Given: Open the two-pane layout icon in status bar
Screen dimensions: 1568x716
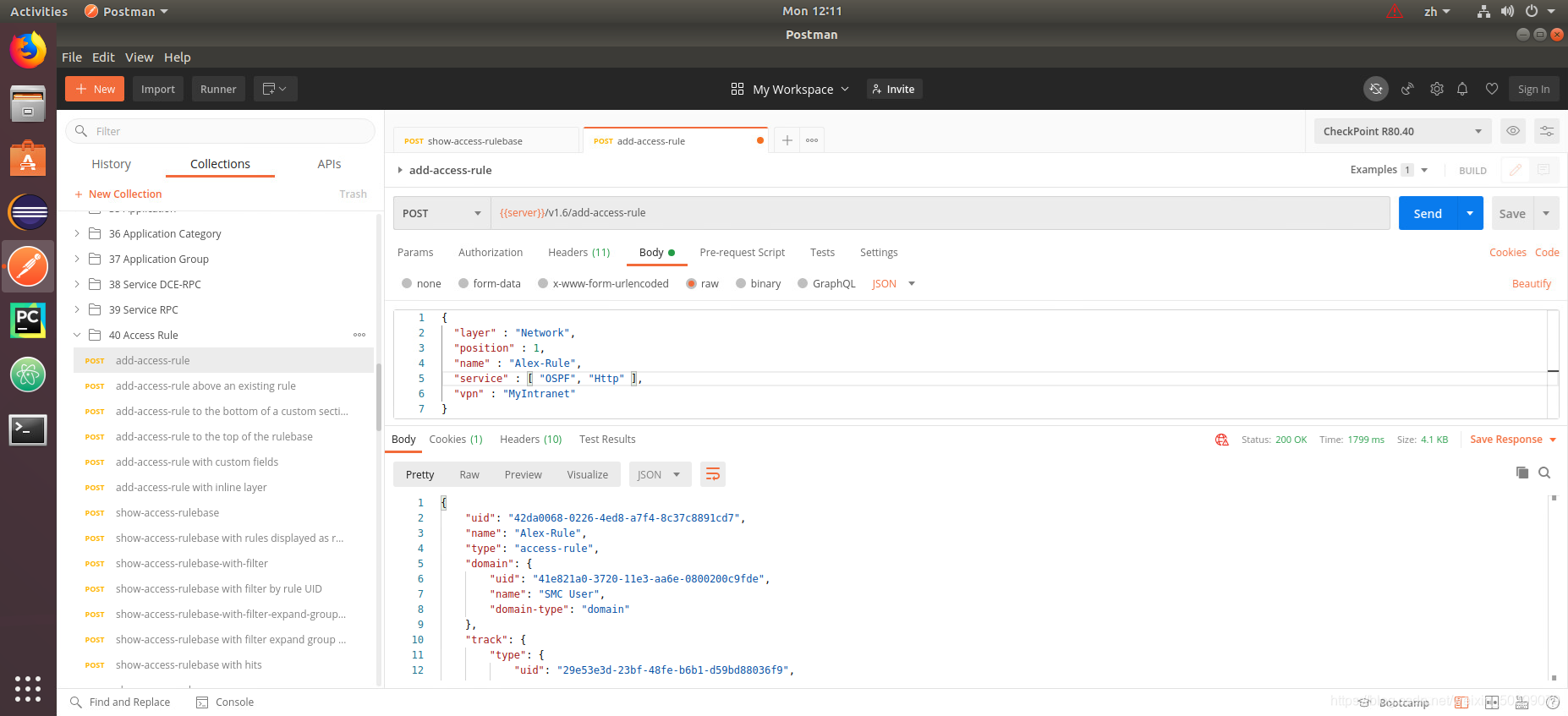Looking at the screenshot, I should click(1492, 702).
